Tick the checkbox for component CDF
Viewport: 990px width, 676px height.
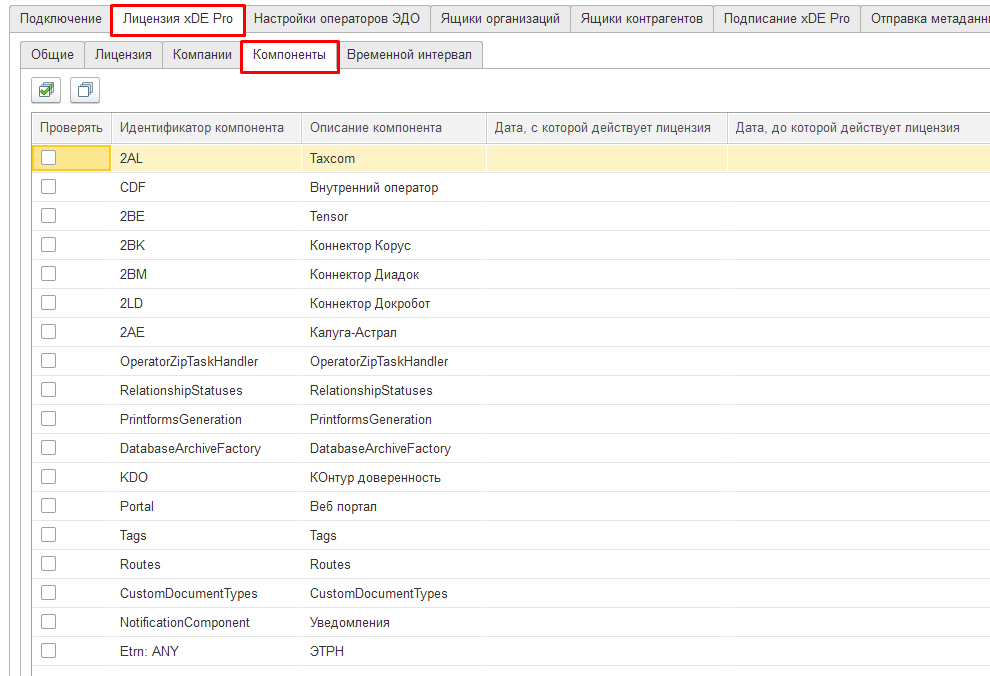(x=49, y=187)
